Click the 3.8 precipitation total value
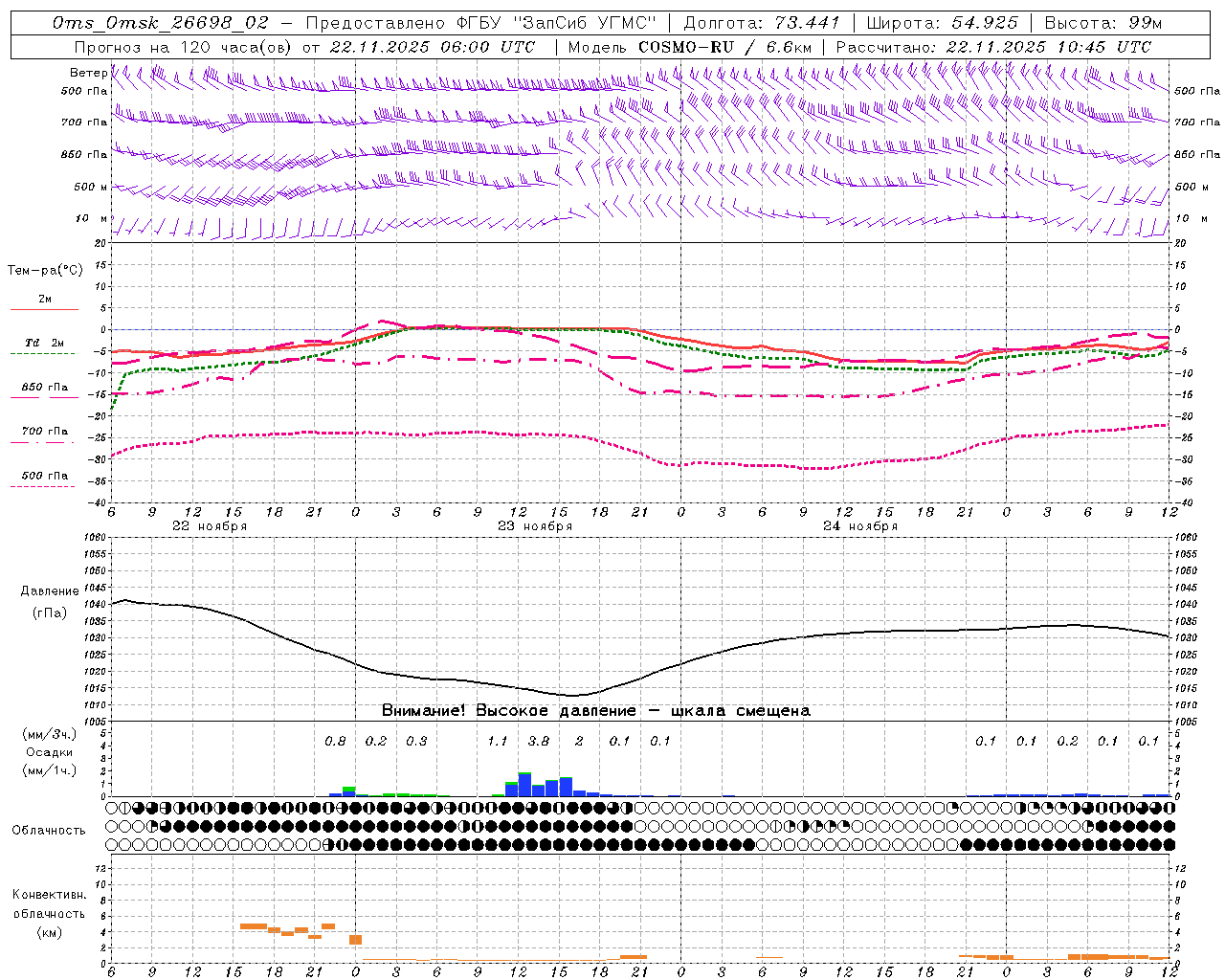1225x980 pixels. click(x=539, y=742)
